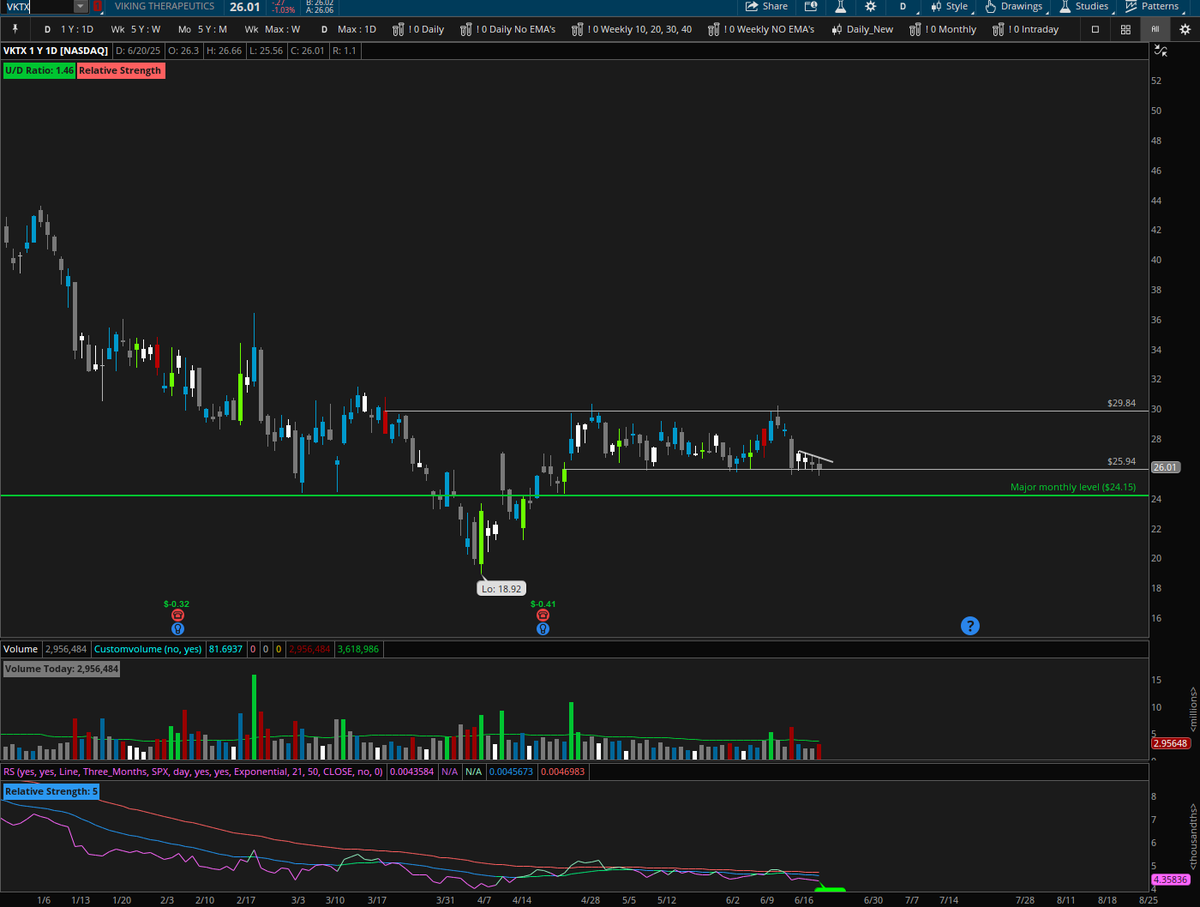Click the Major monthly level ($24.15) label
1200x907 pixels.
pyautogui.click(x=1073, y=487)
